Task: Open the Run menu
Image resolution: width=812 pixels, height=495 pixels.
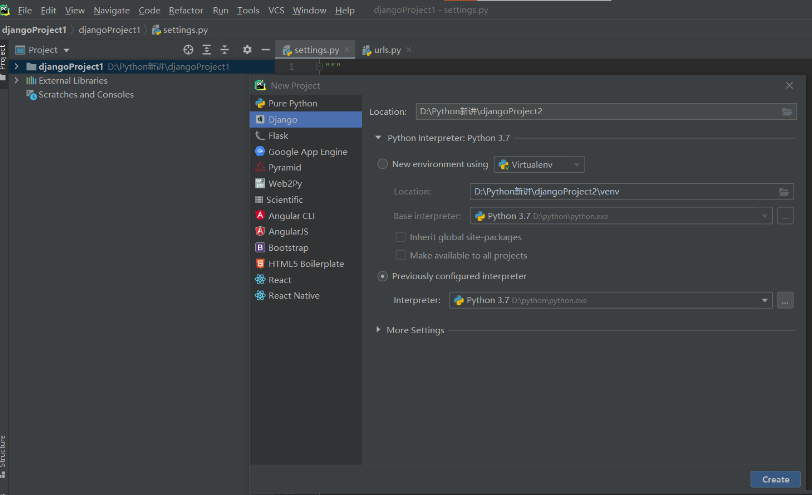Action: 220,10
